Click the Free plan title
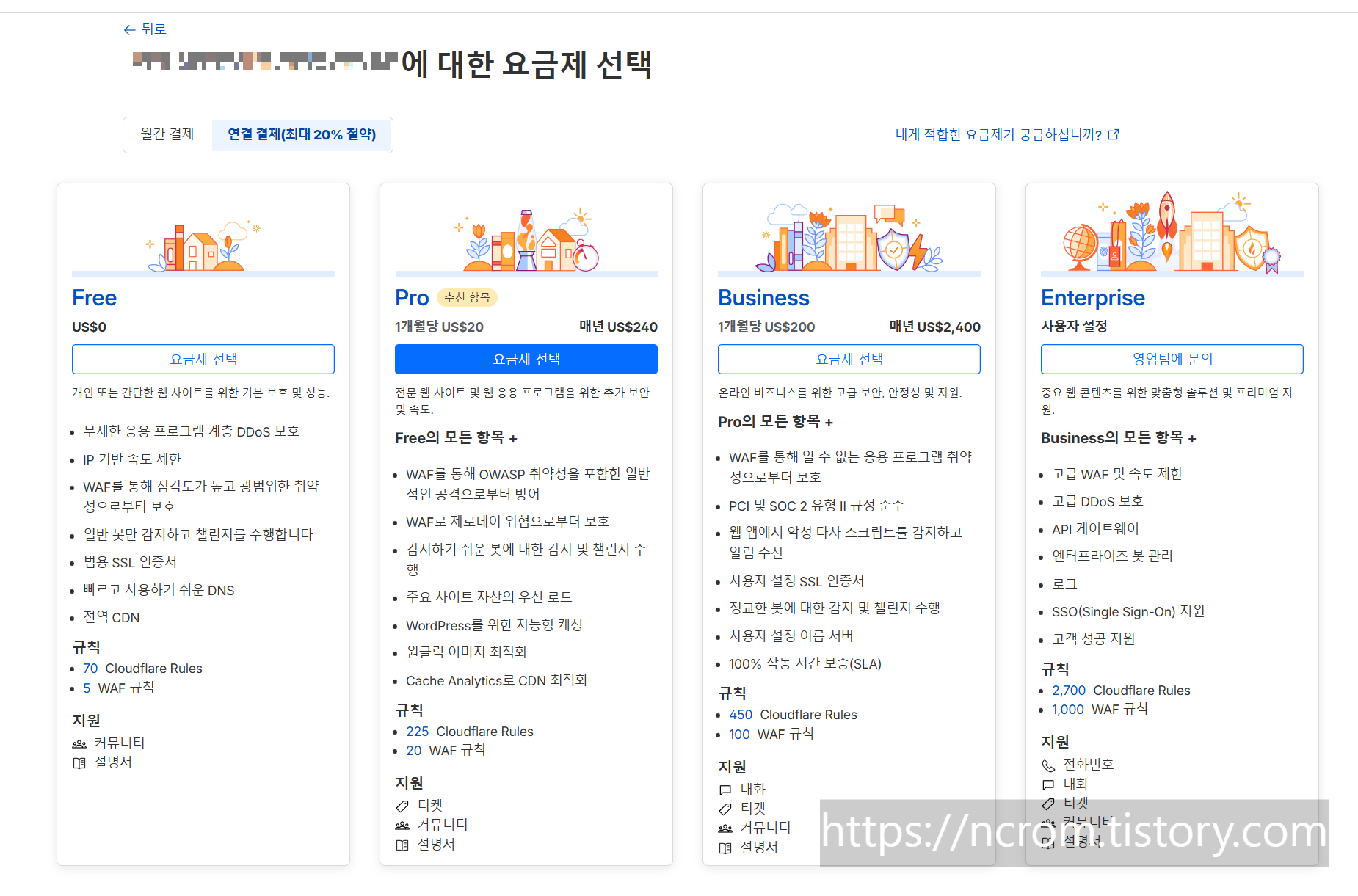The height and width of the screenshot is (896, 1358). coord(95,298)
